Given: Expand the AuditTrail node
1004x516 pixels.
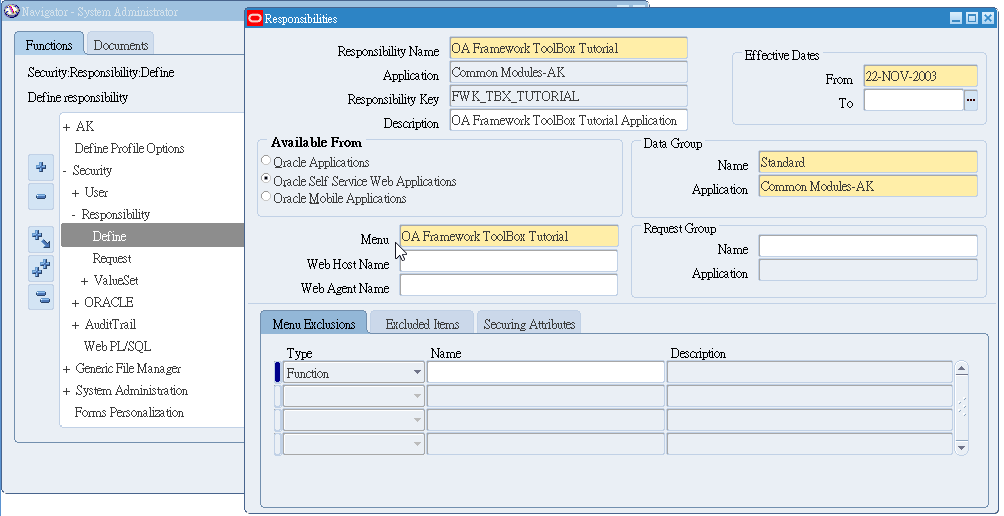Looking at the screenshot, I should (x=76, y=325).
